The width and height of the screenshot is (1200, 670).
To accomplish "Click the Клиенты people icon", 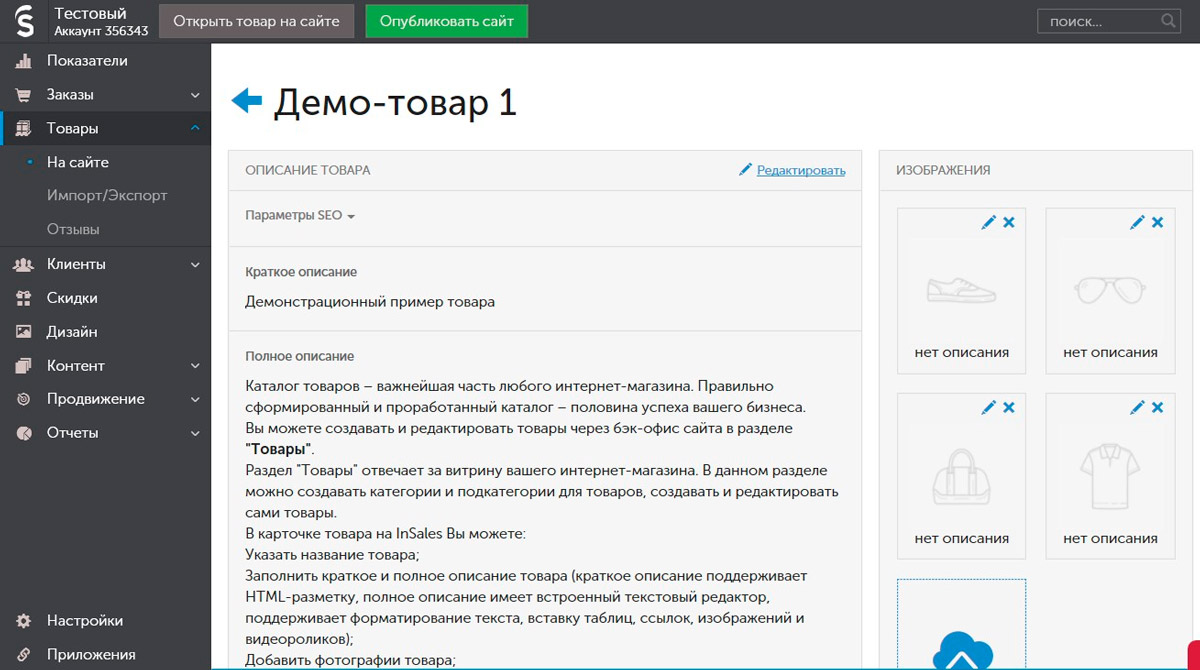I will pyautogui.click(x=24, y=265).
